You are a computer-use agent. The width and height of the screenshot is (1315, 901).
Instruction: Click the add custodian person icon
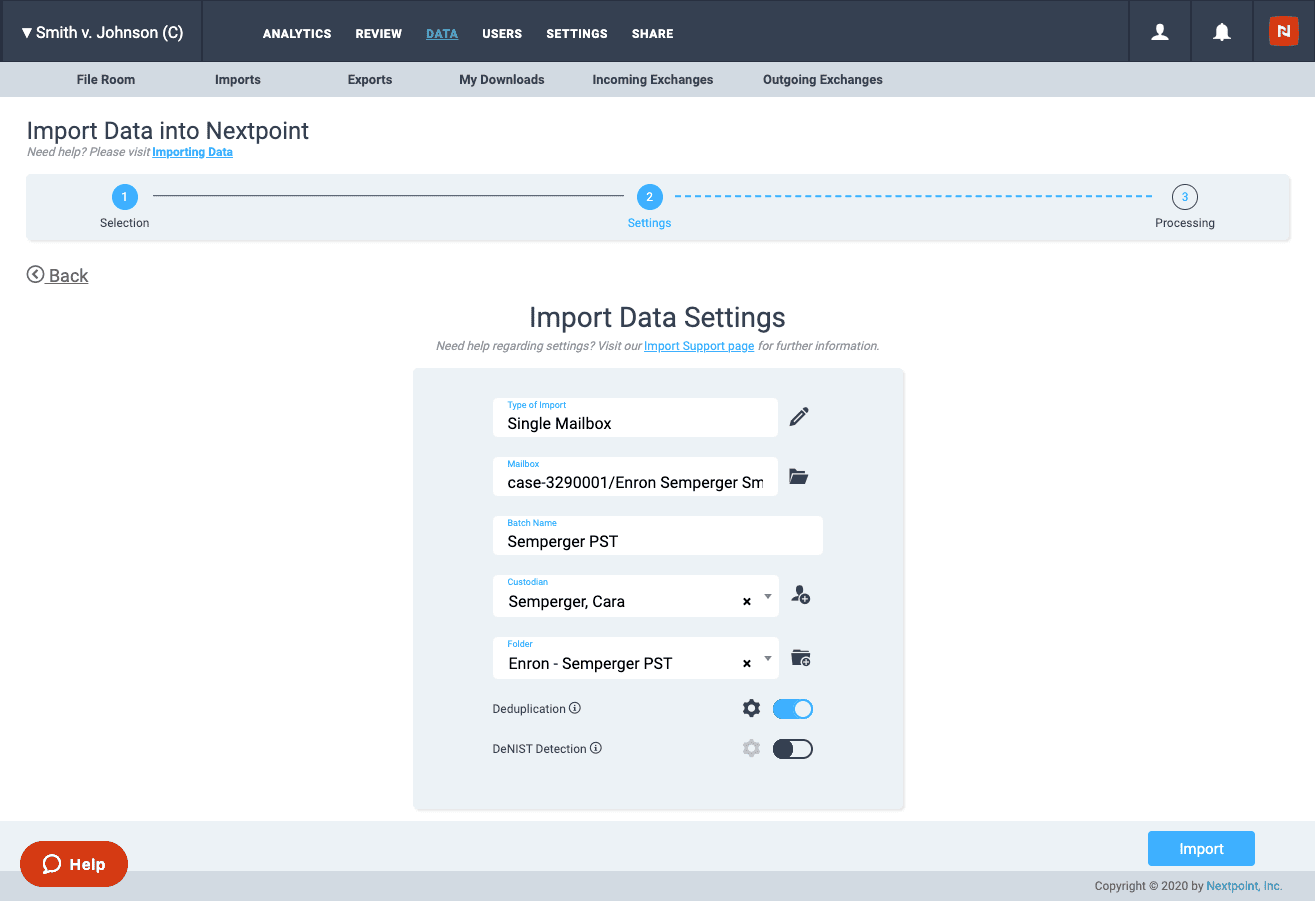(x=800, y=595)
